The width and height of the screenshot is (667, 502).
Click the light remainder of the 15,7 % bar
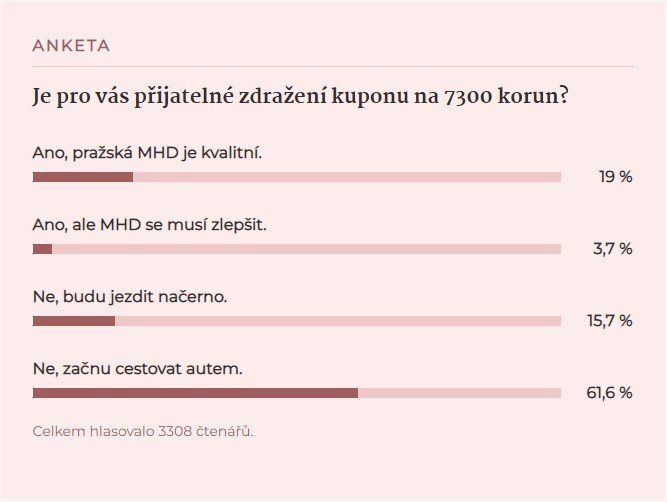[338, 321]
